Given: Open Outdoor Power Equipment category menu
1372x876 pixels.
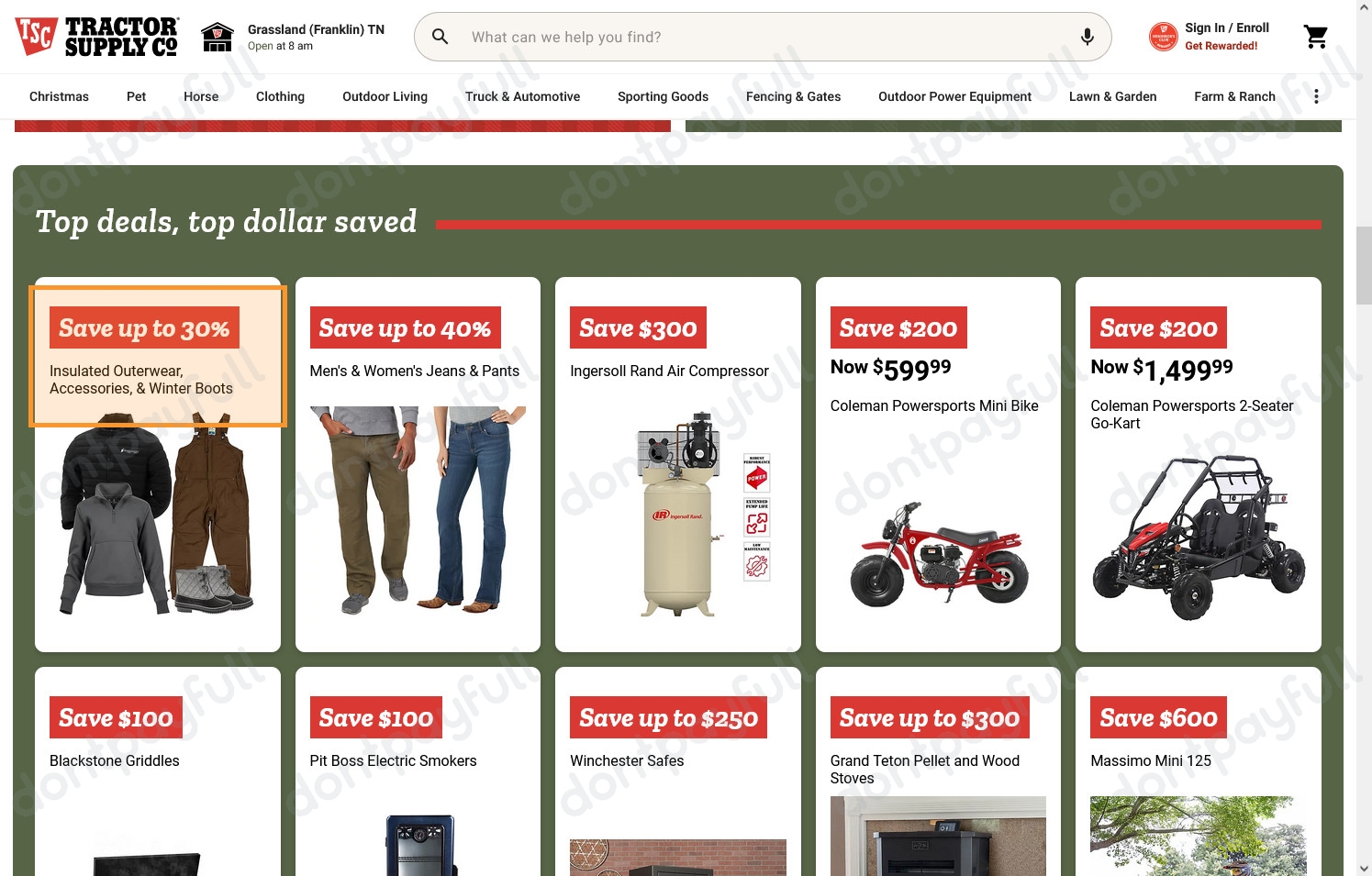Looking at the screenshot, I should [x=954, y=96].
